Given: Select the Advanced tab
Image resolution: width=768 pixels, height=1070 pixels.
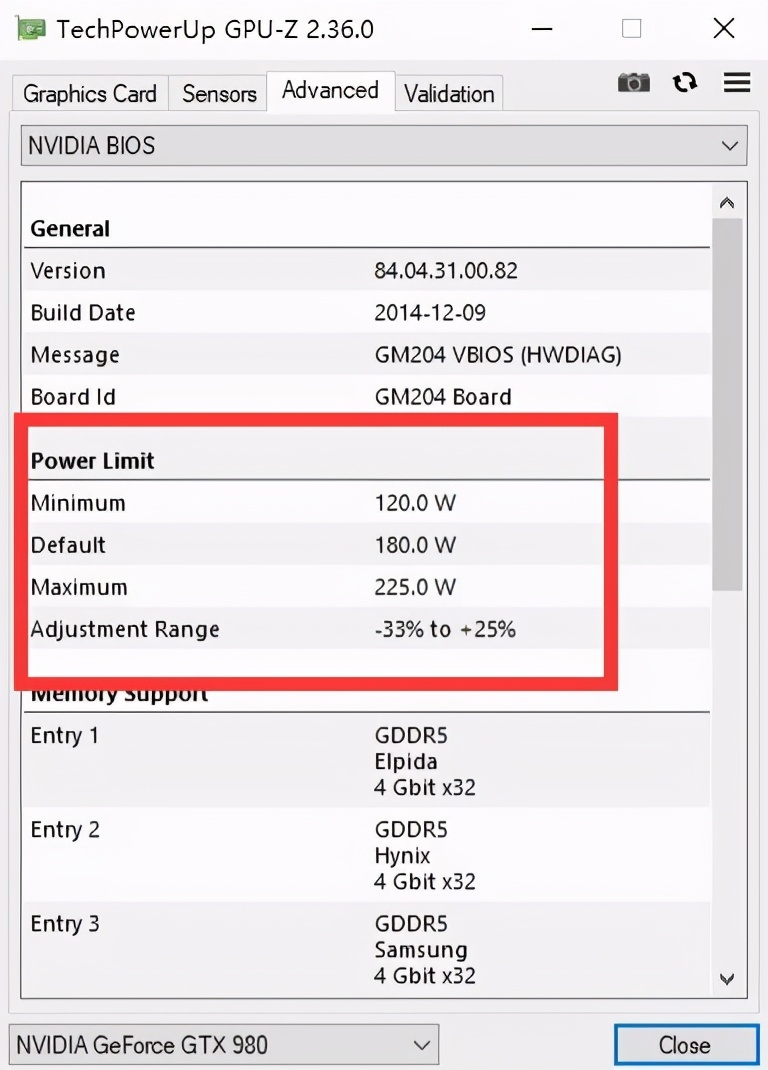Looking at the screenshot, I should tap(330, 90).
